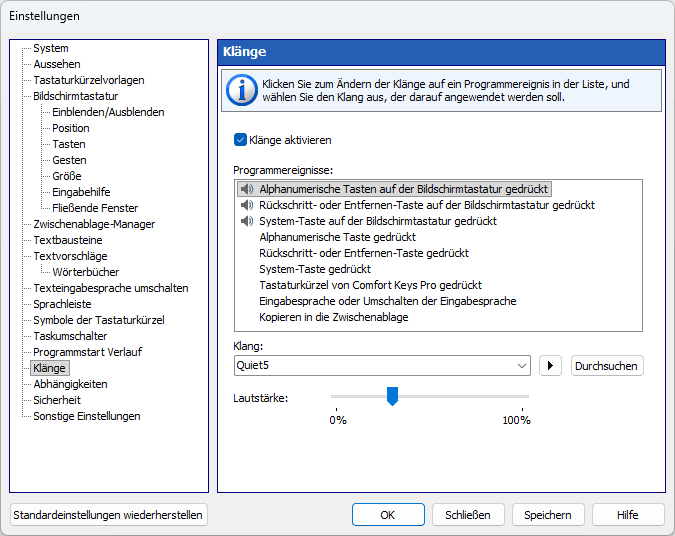
Task: Select Symbole der Tastaturkürzel
Action: point(99,320)
